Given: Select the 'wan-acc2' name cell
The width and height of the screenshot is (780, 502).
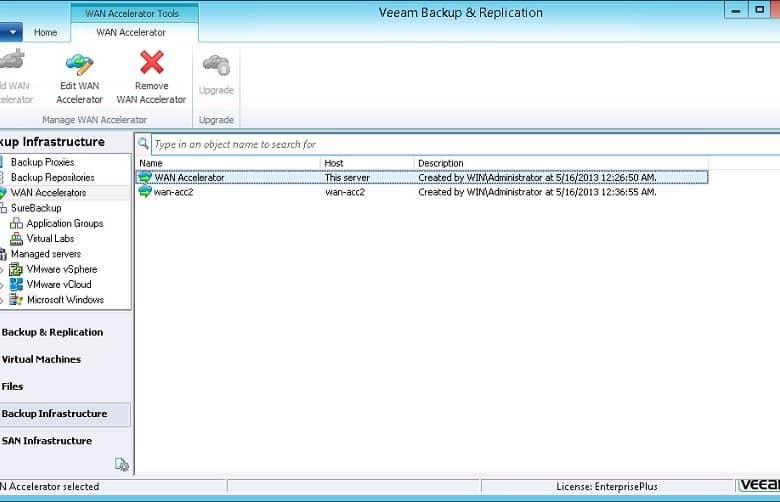Looking at the screenshot, I should tap(173, 192).
